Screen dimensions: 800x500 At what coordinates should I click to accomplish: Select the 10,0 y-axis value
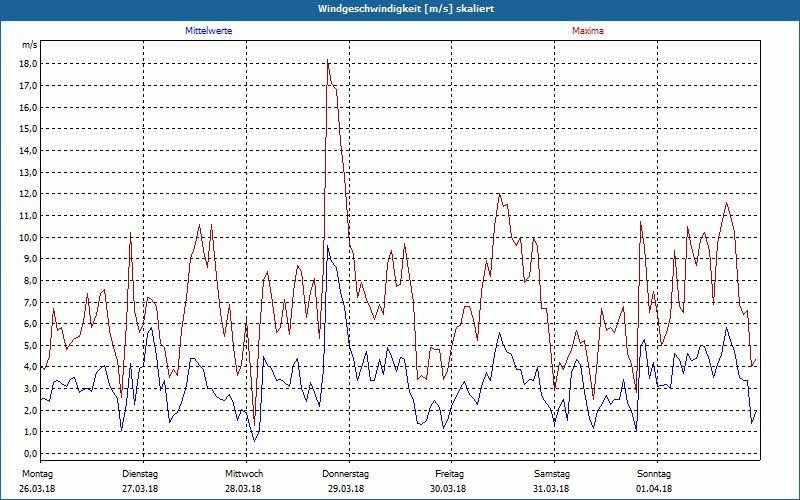tap(29, 237)
